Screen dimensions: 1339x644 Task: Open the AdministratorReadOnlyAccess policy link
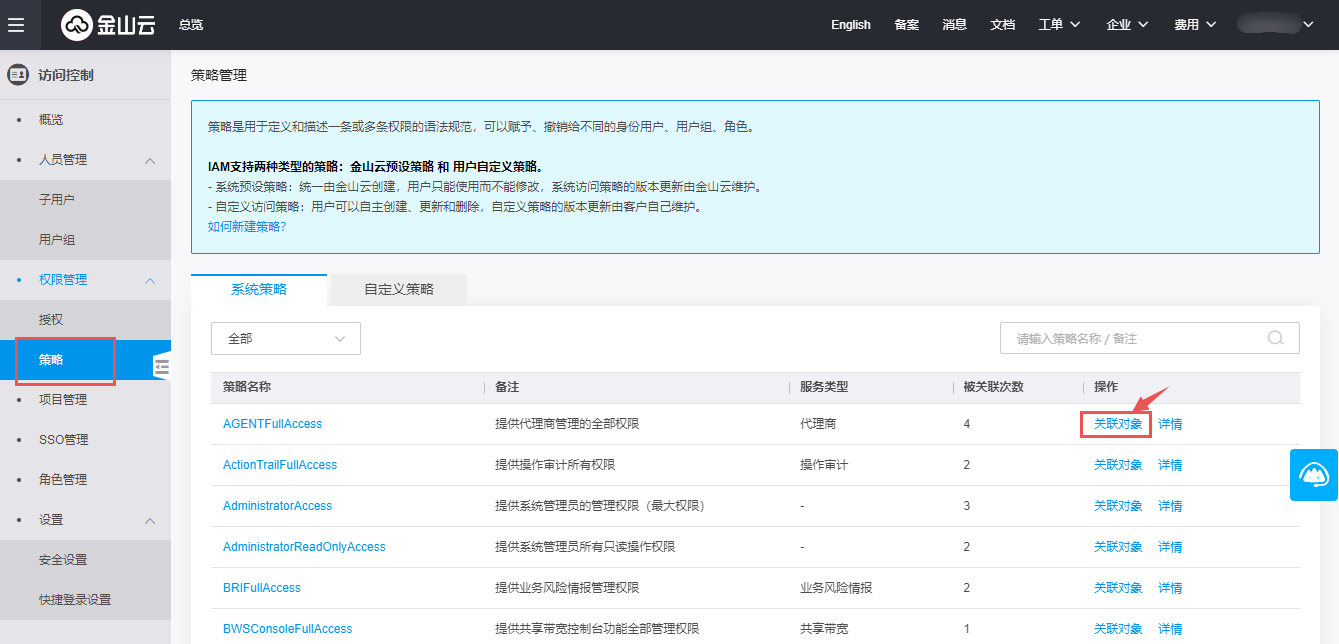click(x=304, y=547)
